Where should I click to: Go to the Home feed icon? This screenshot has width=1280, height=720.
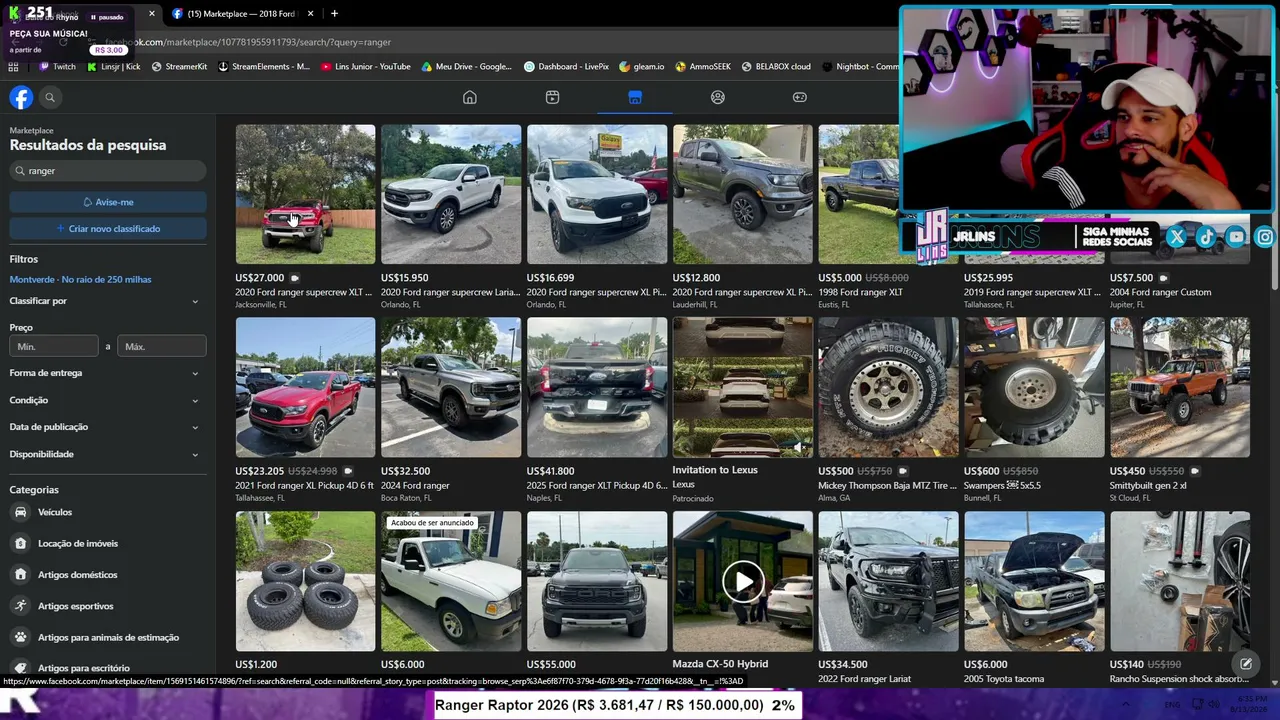click(x=470, y=97)
